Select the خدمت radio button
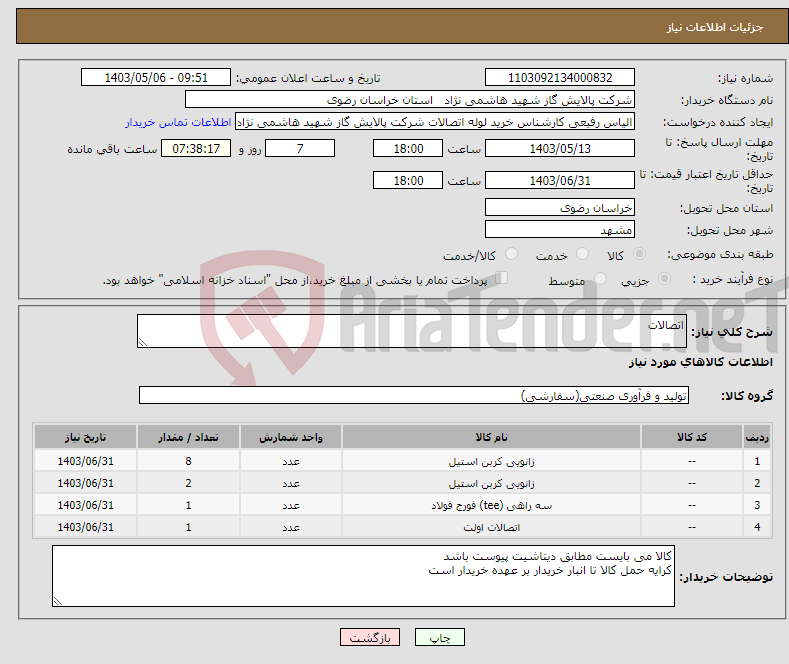This screenshot has width=789, height=664. click(582, 254)
